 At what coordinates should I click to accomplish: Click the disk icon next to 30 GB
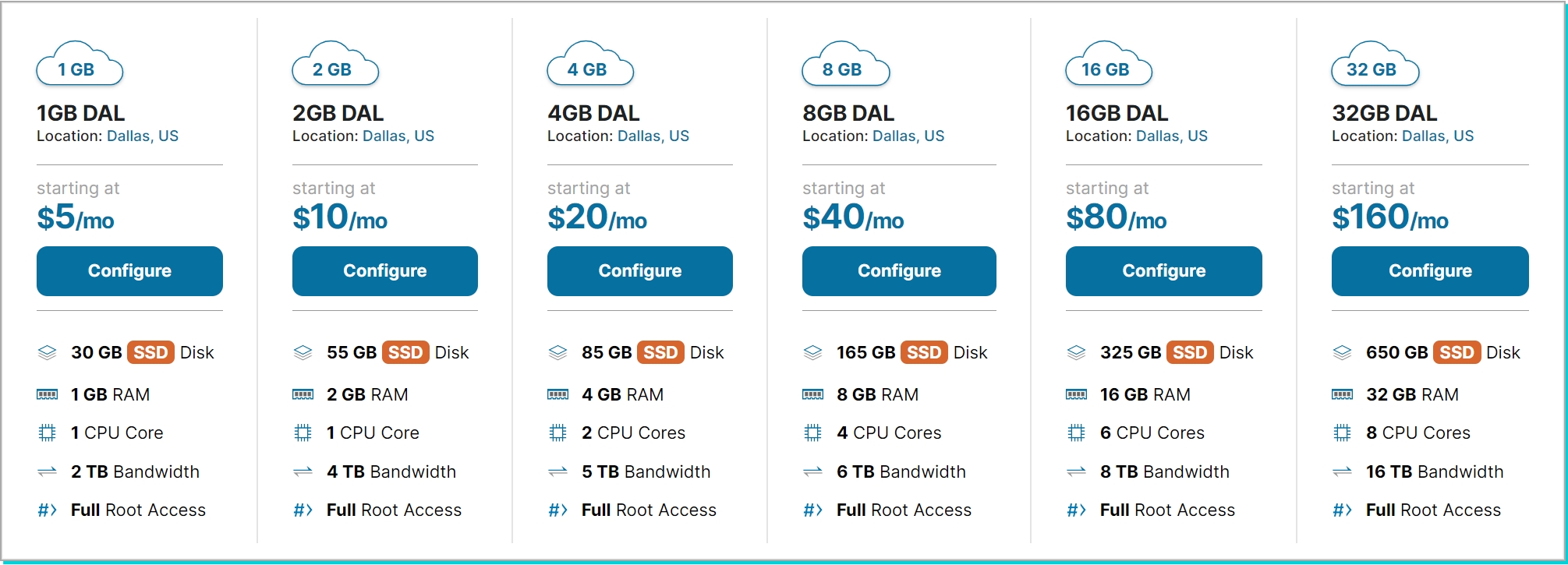click(47, 353)
